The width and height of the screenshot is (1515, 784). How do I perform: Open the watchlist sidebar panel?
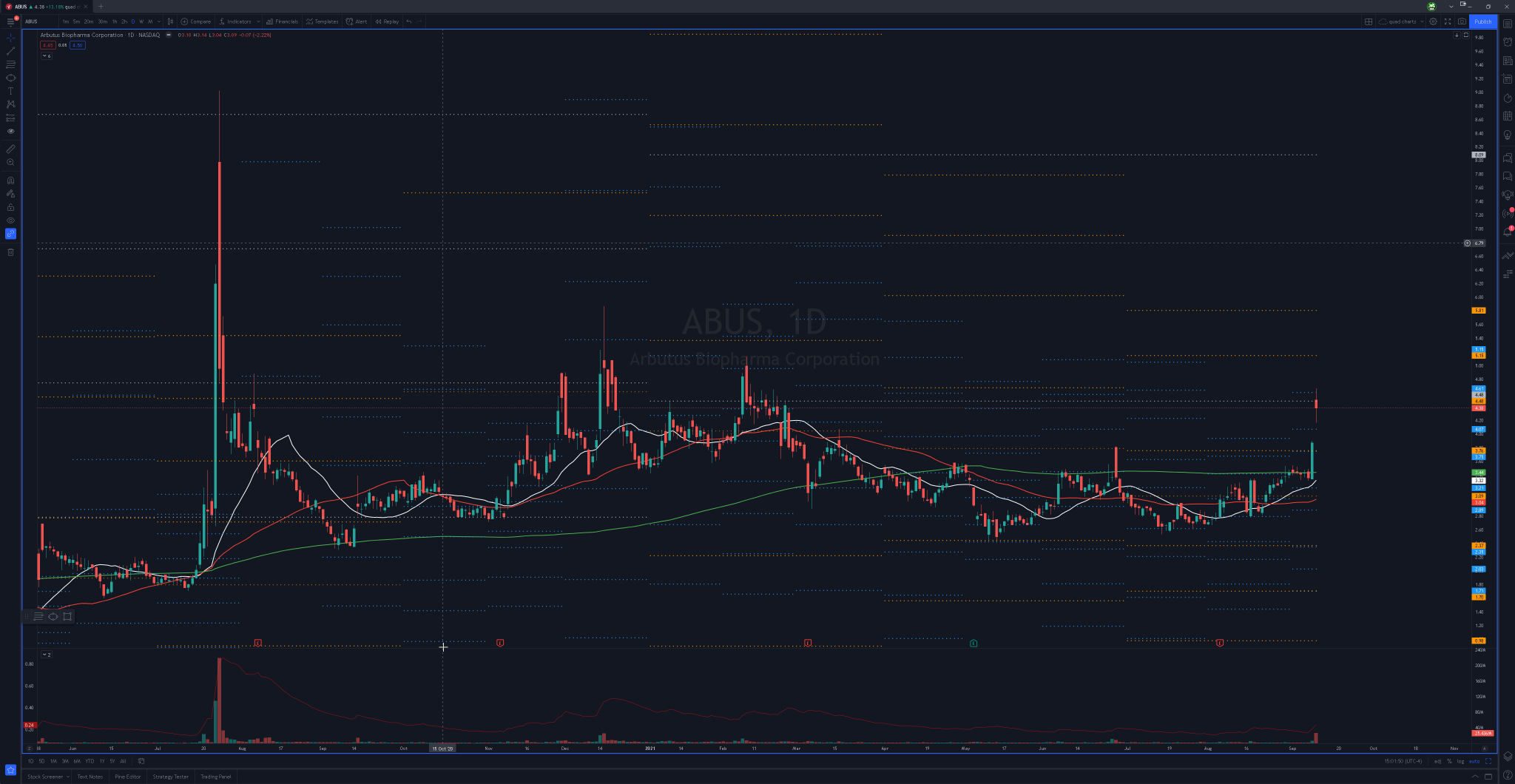coord(1508,24)
